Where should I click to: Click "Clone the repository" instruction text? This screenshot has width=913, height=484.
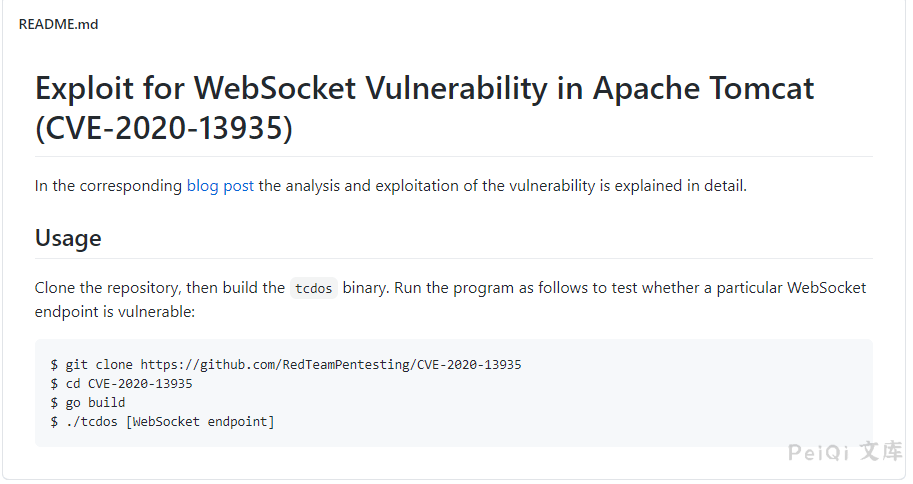point(106,288)
